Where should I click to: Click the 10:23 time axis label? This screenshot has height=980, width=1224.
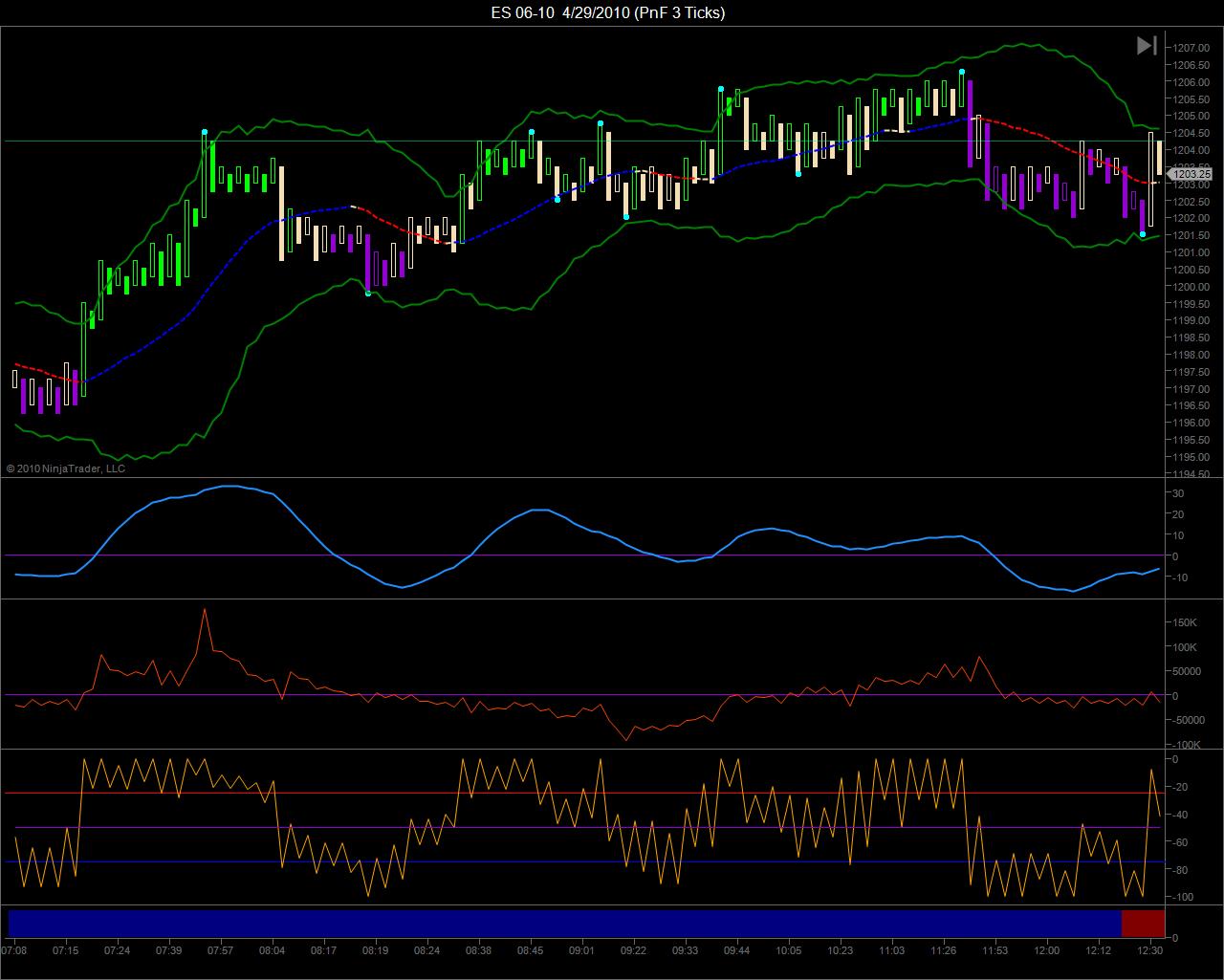pyautogui.click(x=841, y=950)
